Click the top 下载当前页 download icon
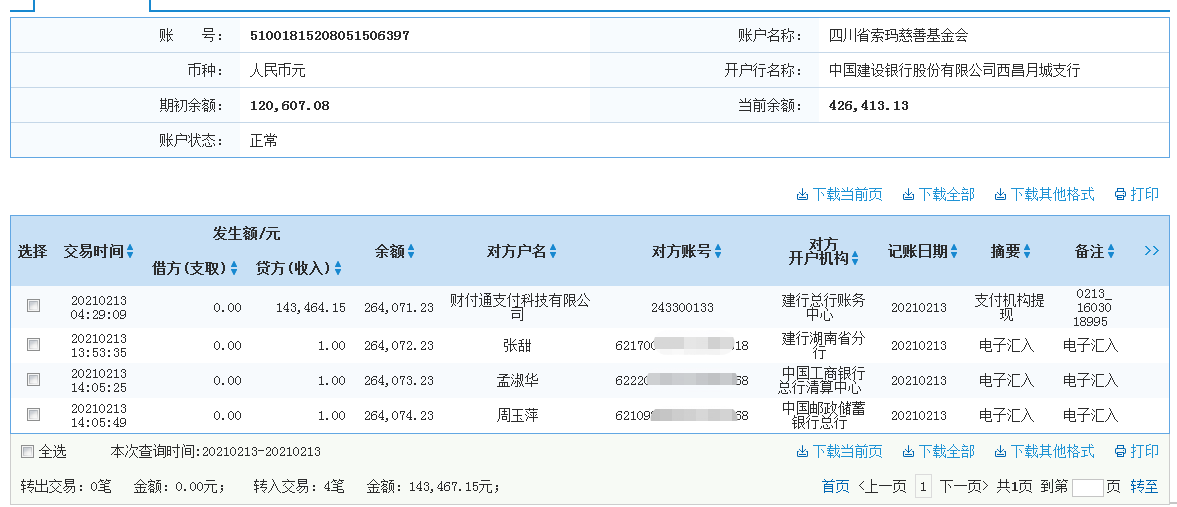Image resolution: width=1177 pixels, height=507 pixels. 802,195
